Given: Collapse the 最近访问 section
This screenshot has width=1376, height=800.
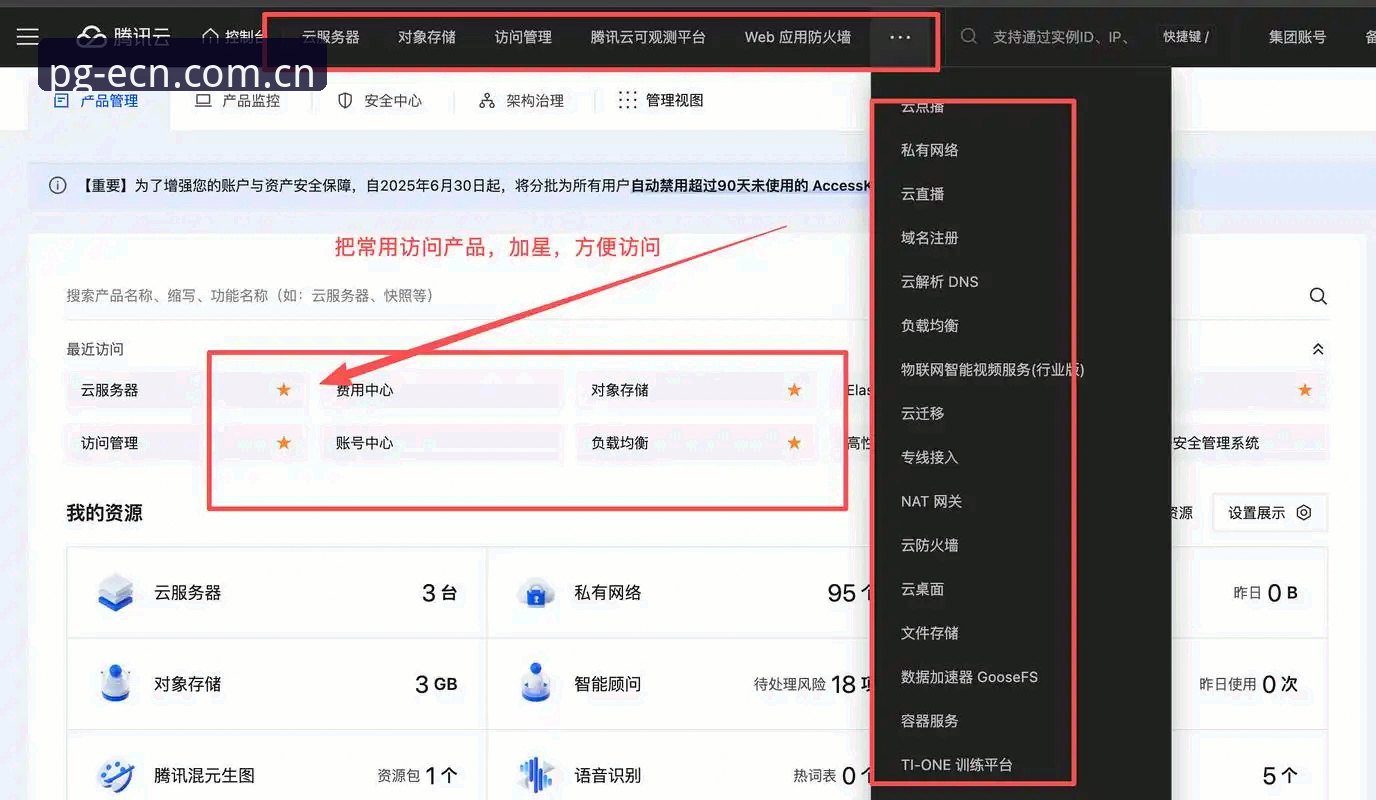Looking at the screenshot, I should pos(1318,349).
